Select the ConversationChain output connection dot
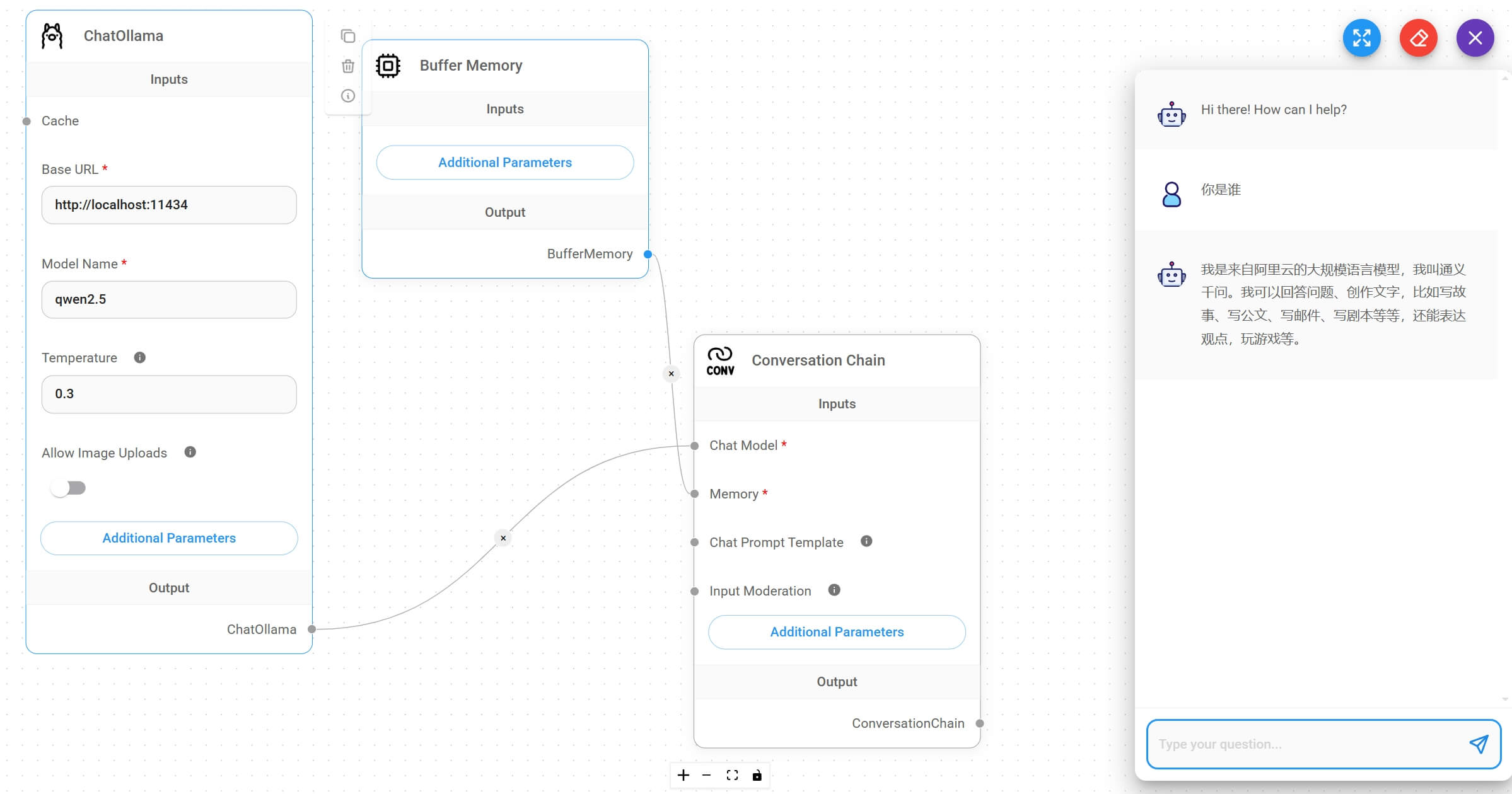1512x794 pixels. (x=979, y=723)
